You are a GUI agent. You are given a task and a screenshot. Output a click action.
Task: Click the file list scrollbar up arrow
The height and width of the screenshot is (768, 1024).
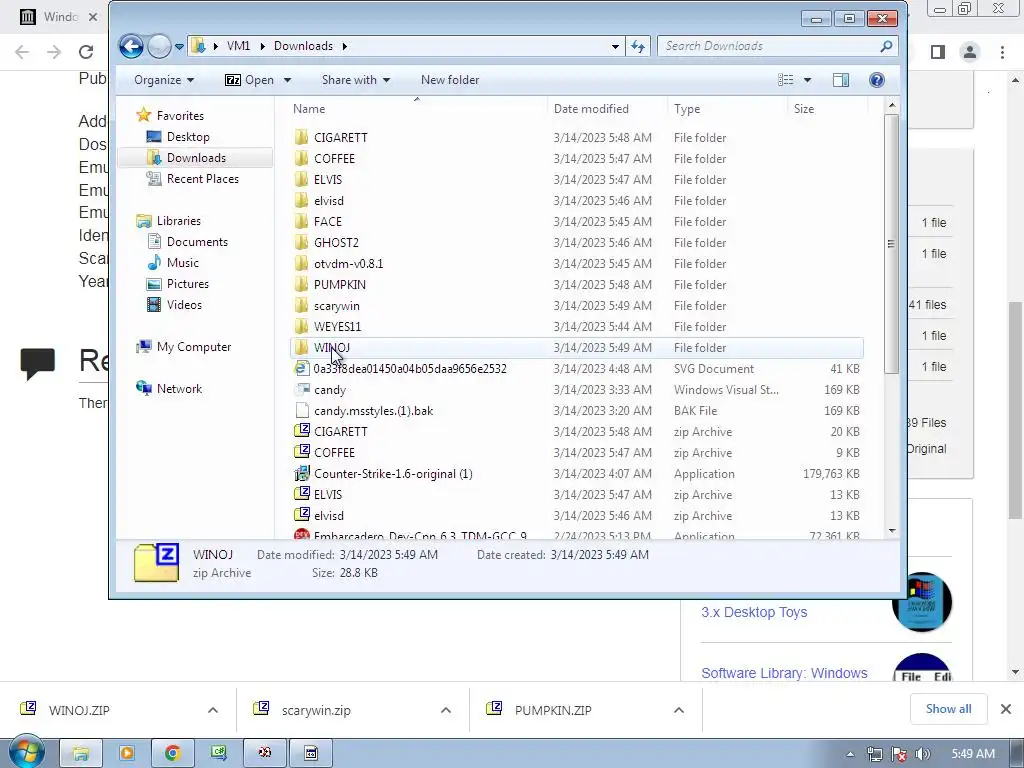pyautogui.click(x=891, y=105)
